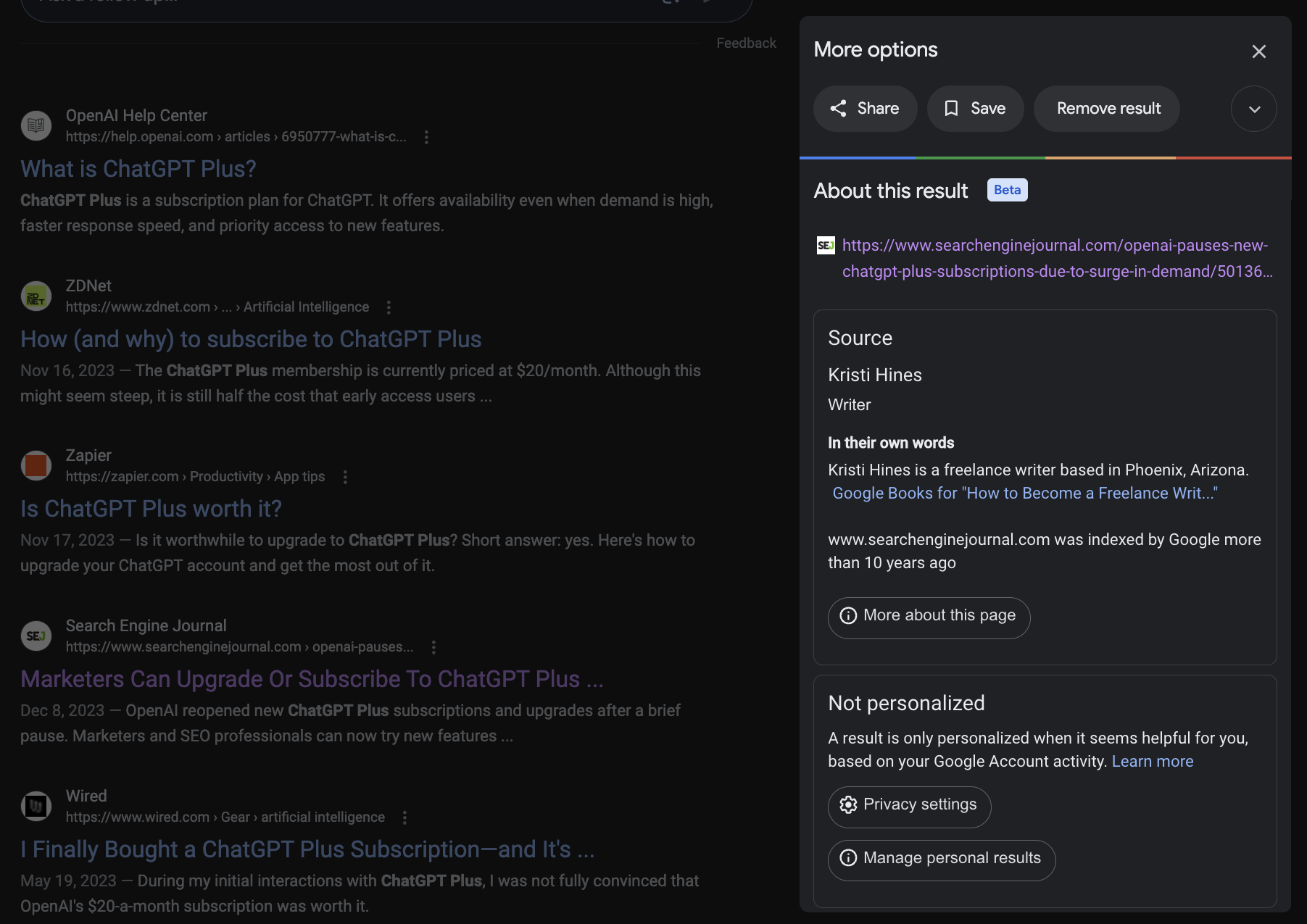
Task: Open three-dot menu for Search Engine Journal result
Action: pos(433,647)
